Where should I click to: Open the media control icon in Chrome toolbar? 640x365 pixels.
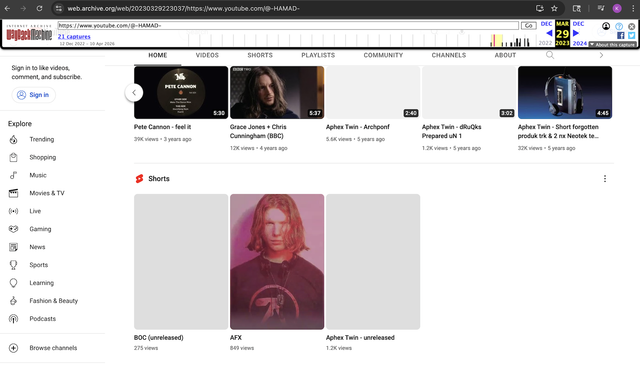coord(601,8)
